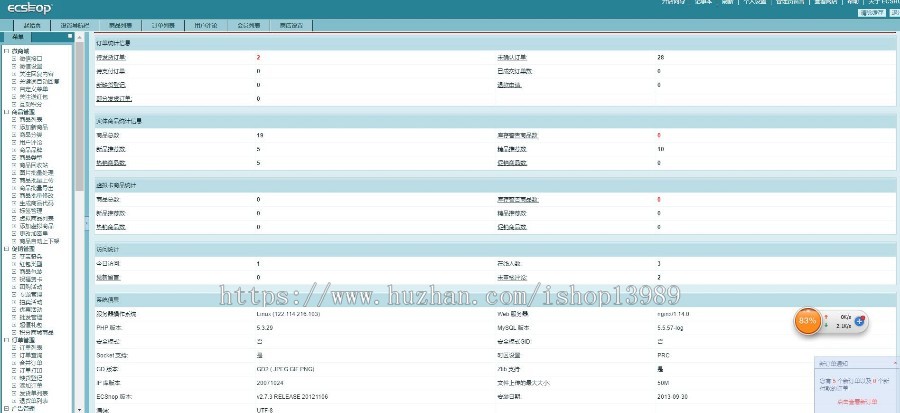Open 团购活动 in the sidebar menu
This screenshot has height=413, width=900.
pyautogui.click(x=30, y=286)
